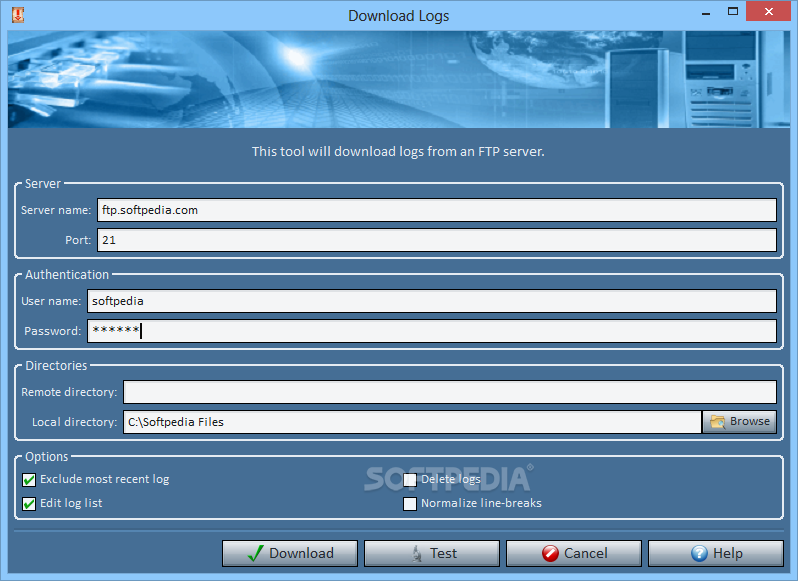Click the 'Password:' label
The image size is (798, 581).
tap(53, 331)
